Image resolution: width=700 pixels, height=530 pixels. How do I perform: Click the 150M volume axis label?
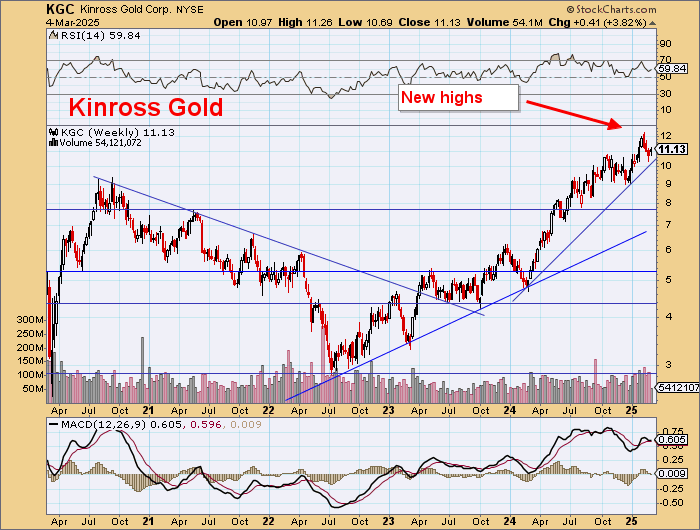pyautogui.click(x=30, y=361)
